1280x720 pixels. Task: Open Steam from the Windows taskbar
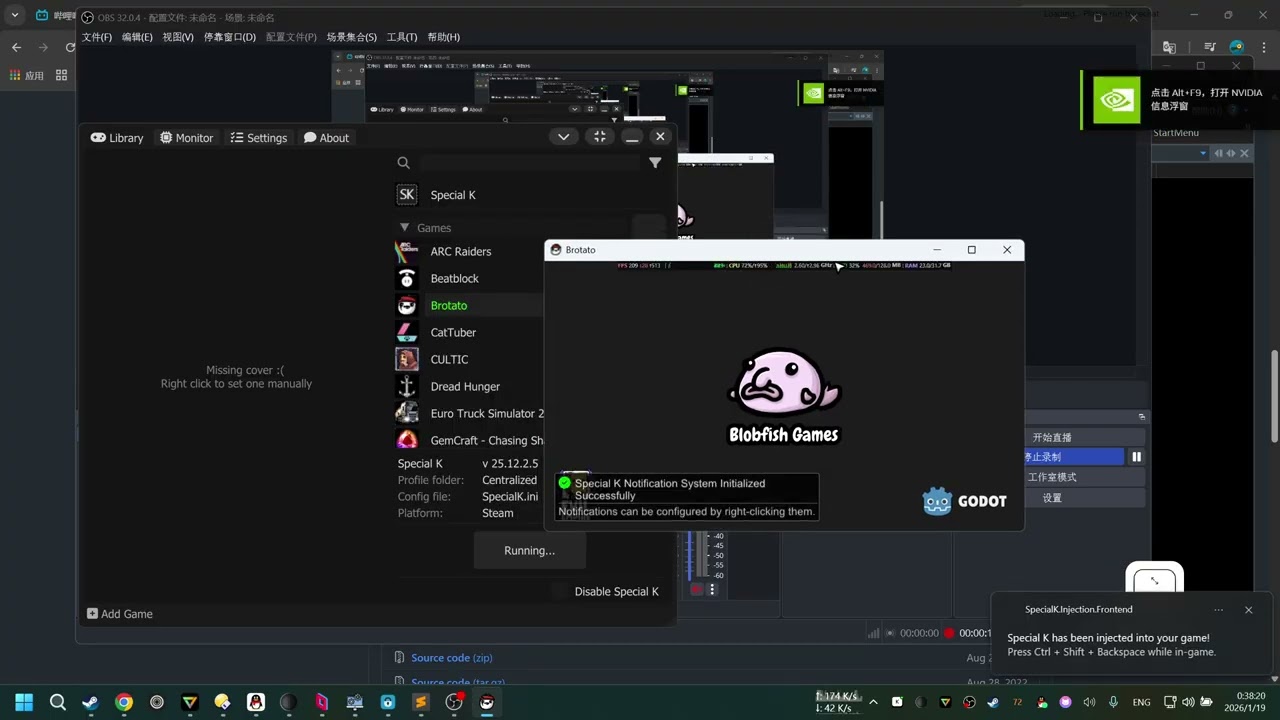click(x=90, y=702)
